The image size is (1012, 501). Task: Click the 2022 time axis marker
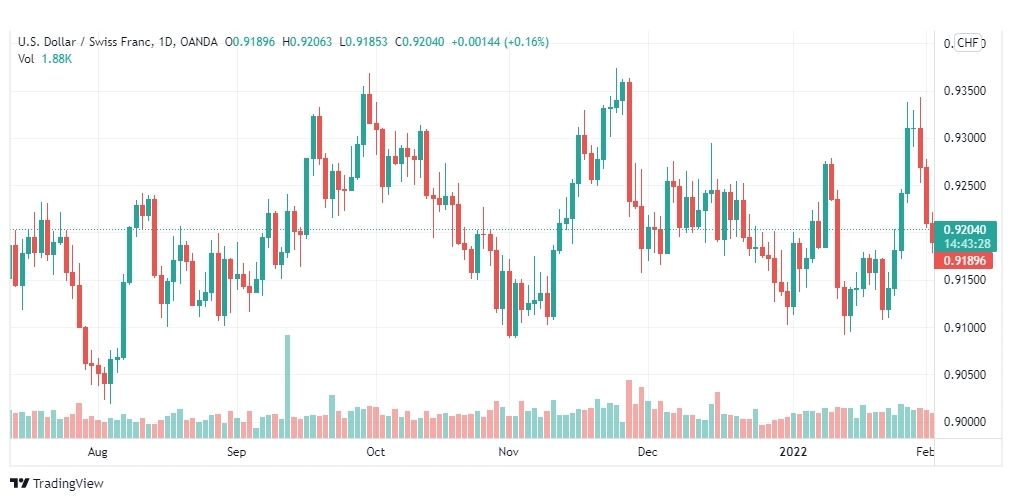point(793,452)
